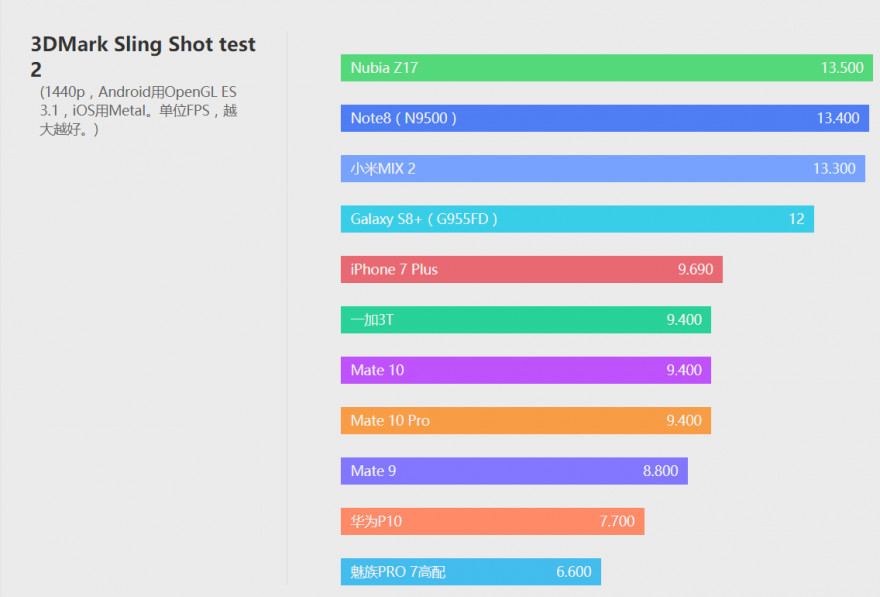Select the Note8 (N9500) bar label
This screenshot has height=597, width=880.
pyautogui.click(x=404, y=118)
